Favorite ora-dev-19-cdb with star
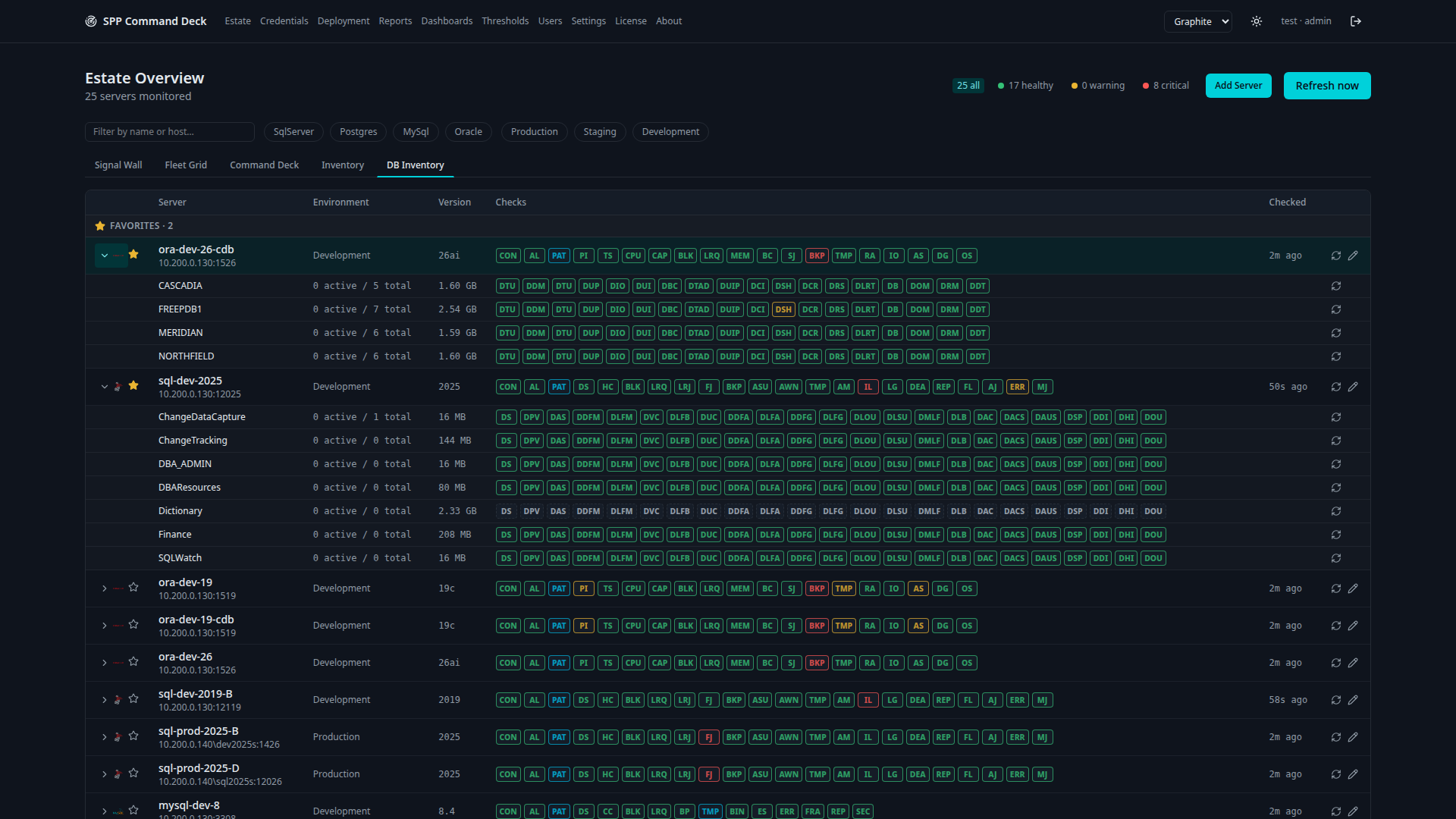The image size is (1456, 819). pyautogui.click(x=133, y=625)
